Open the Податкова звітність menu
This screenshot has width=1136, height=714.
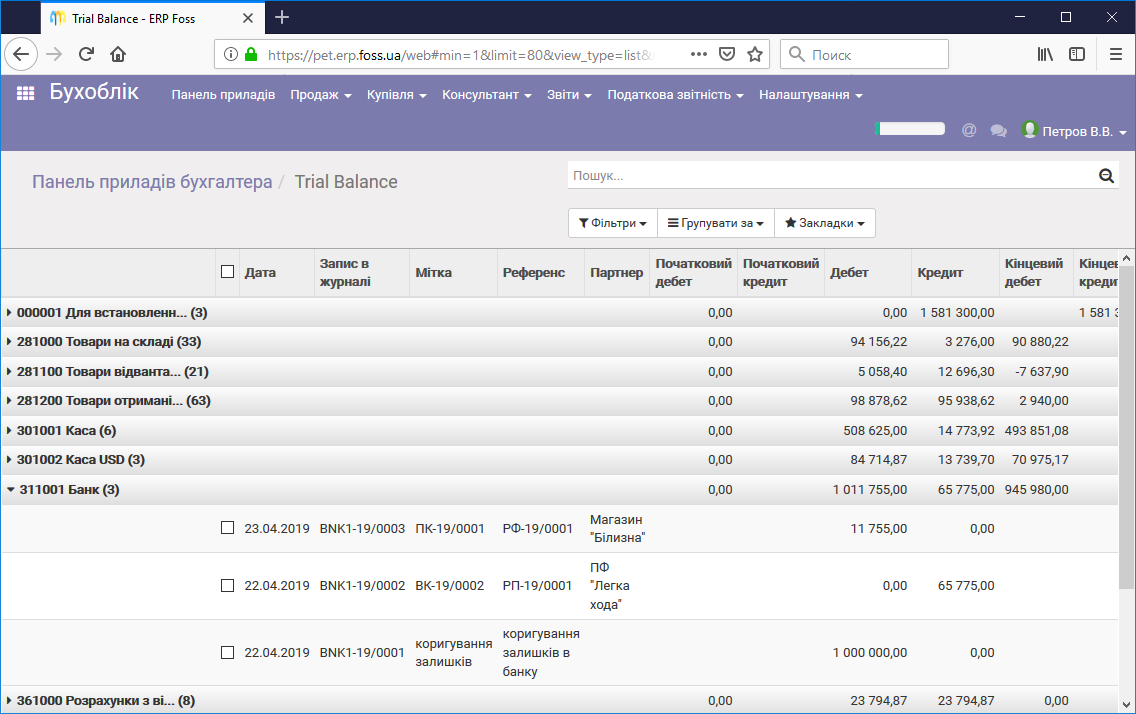click(x=675, y=95)
